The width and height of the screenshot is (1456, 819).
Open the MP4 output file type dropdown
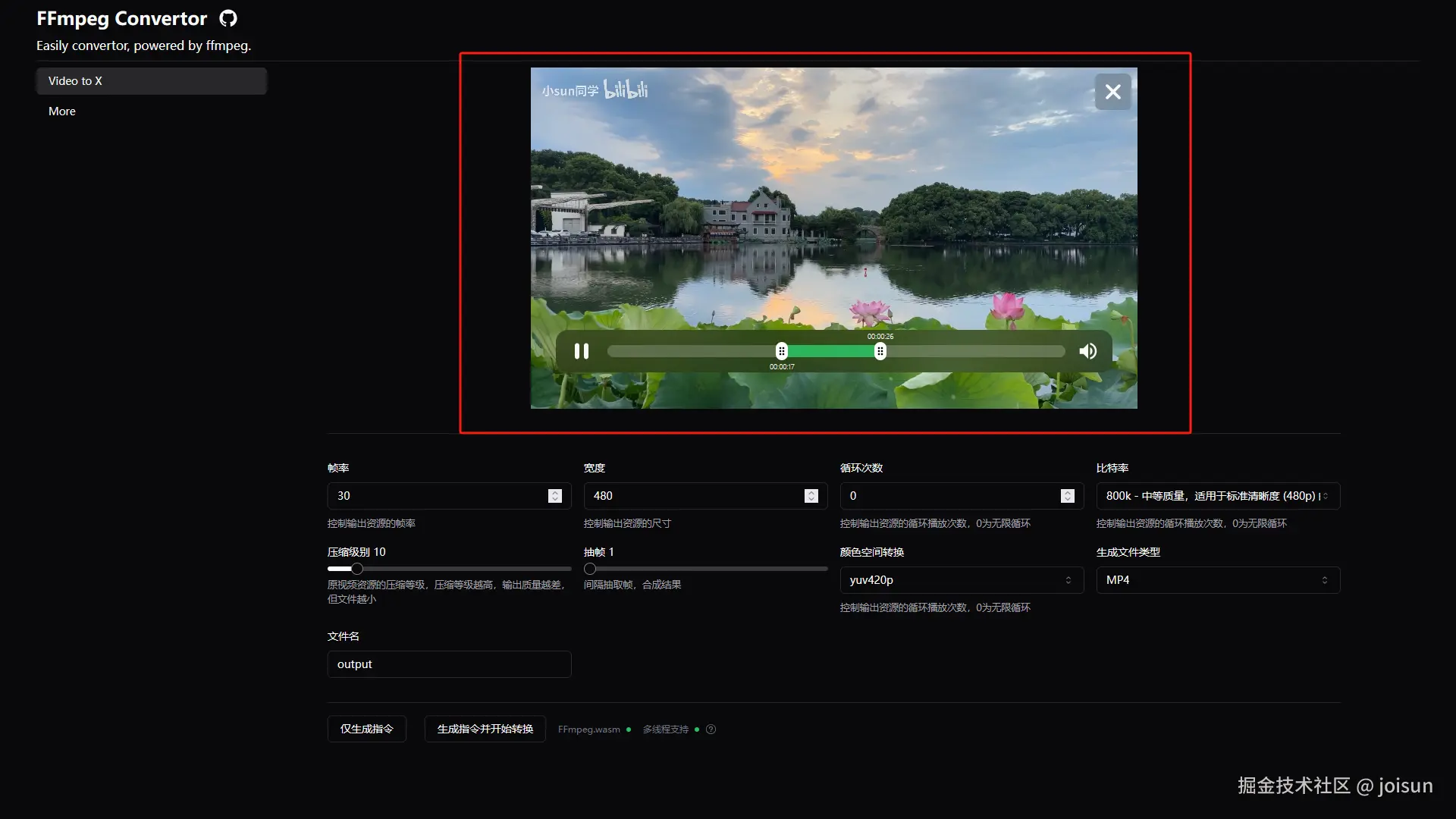[1217, 580]
